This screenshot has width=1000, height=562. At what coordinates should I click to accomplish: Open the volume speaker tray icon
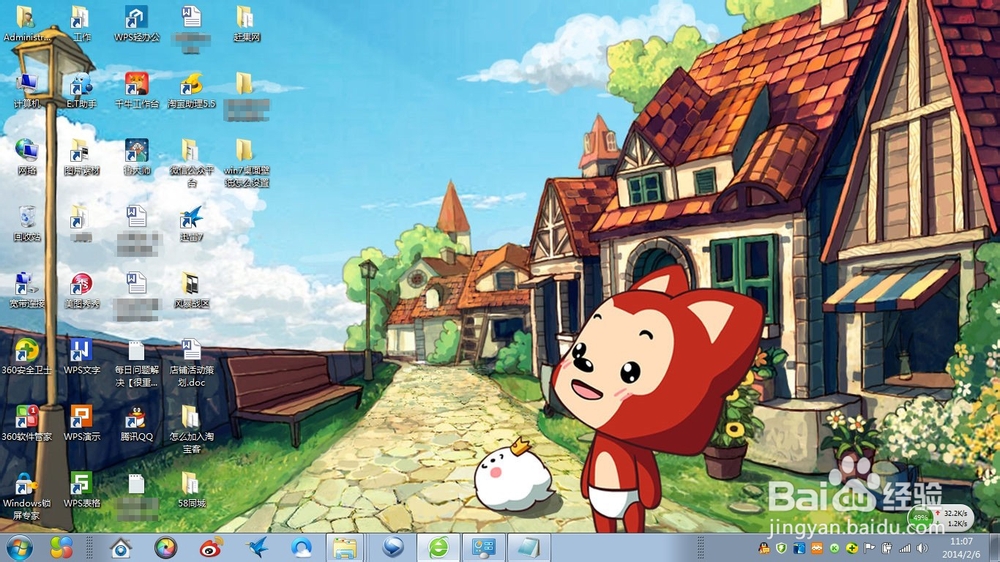click(922, 549)
